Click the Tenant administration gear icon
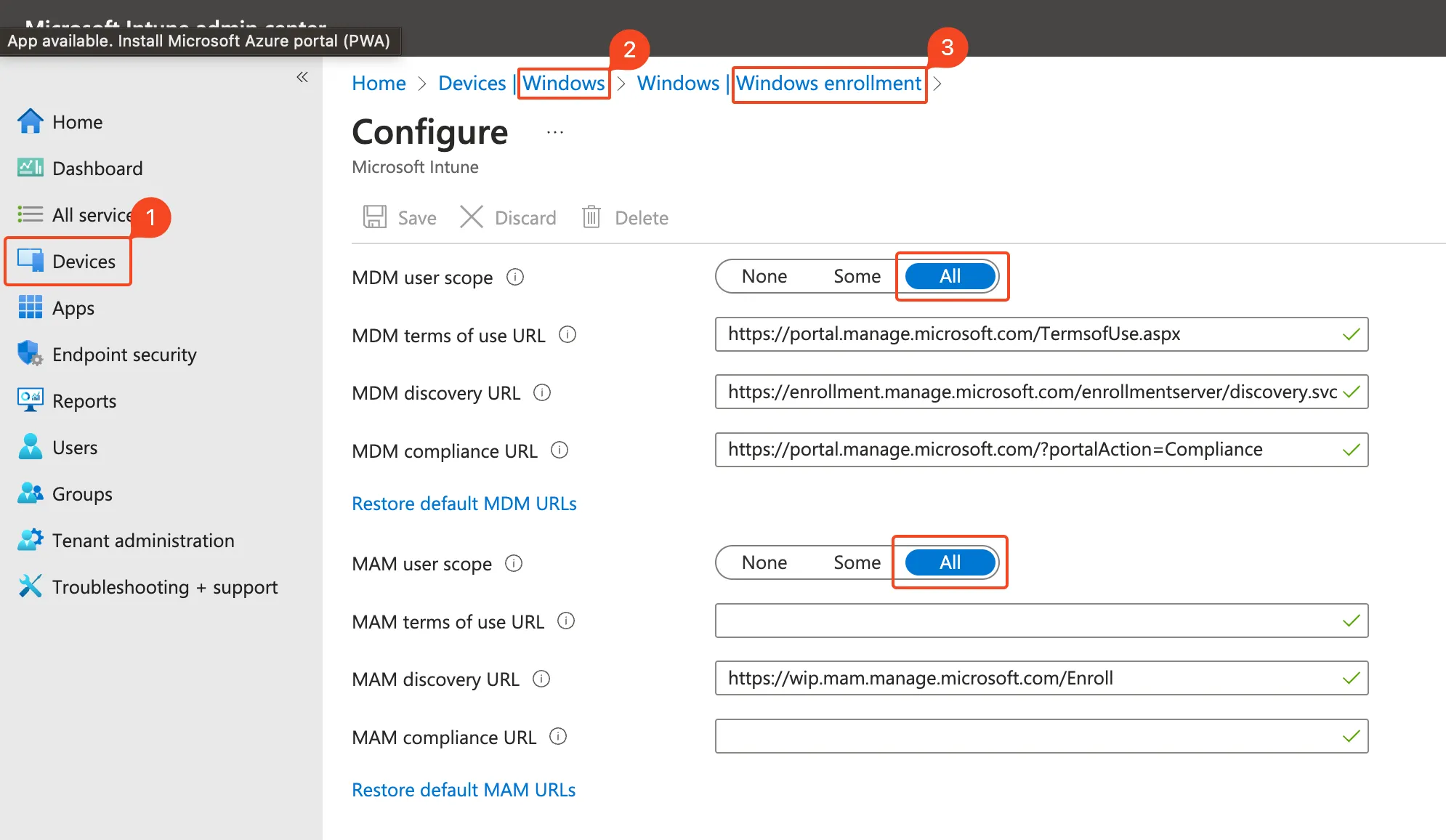 [30, 540]
